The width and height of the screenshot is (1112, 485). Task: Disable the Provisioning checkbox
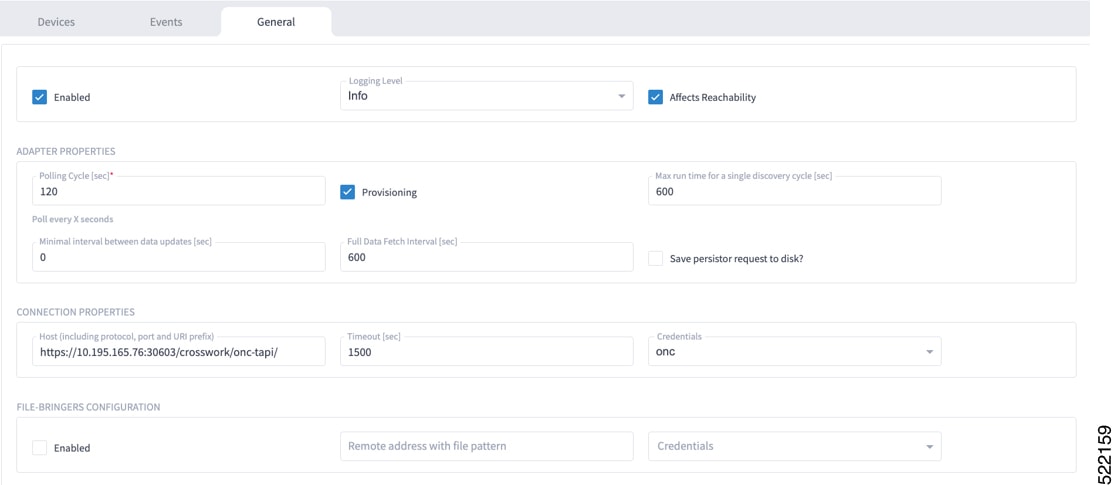click(348, 192)
